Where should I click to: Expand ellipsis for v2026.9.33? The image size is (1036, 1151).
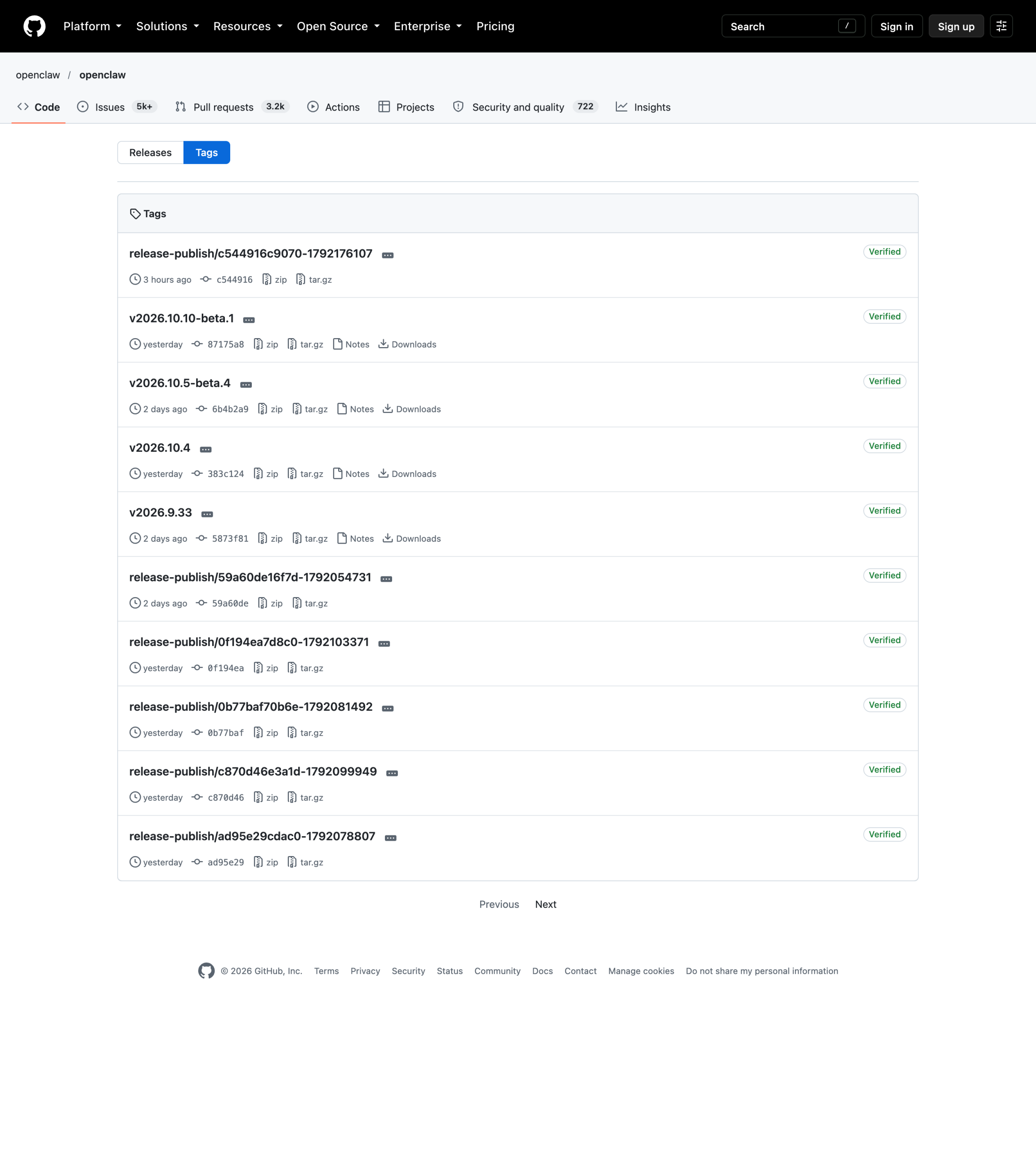pyautogui.click(x=207, y=515)
